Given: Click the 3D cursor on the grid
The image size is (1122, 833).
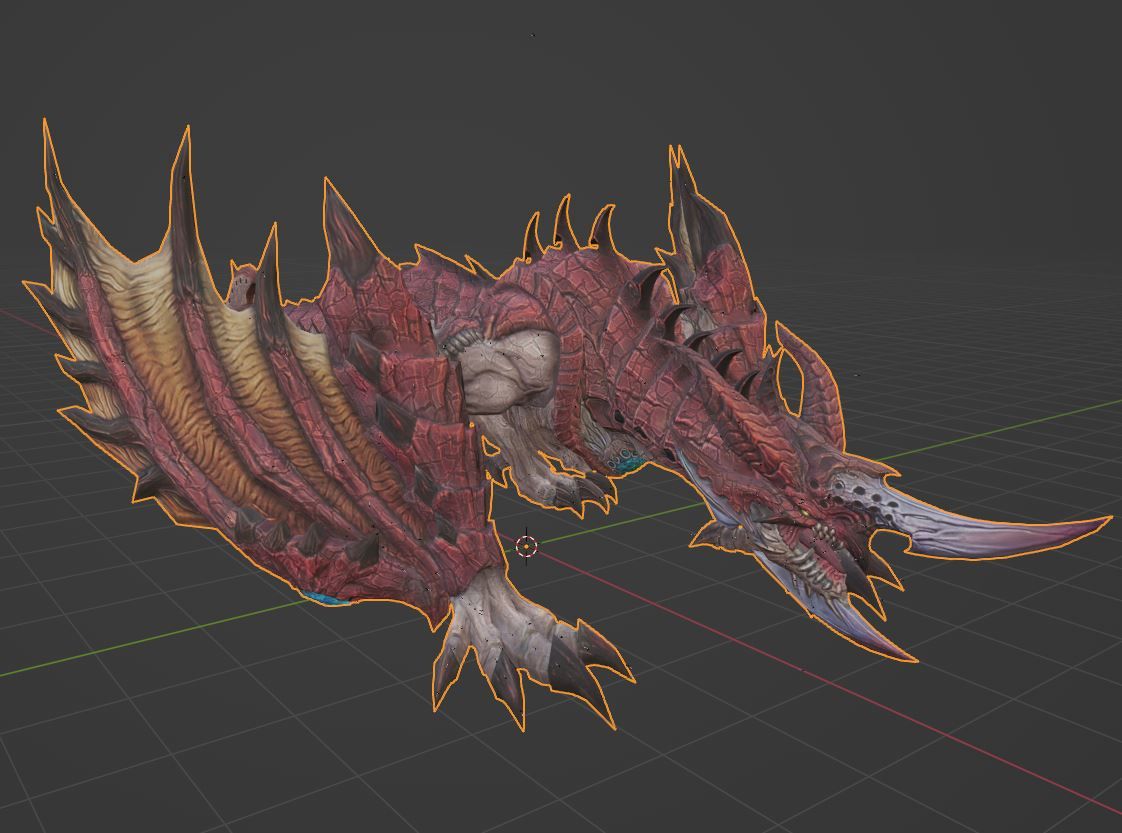Looking at the screenshot, I should click(526, 546).
